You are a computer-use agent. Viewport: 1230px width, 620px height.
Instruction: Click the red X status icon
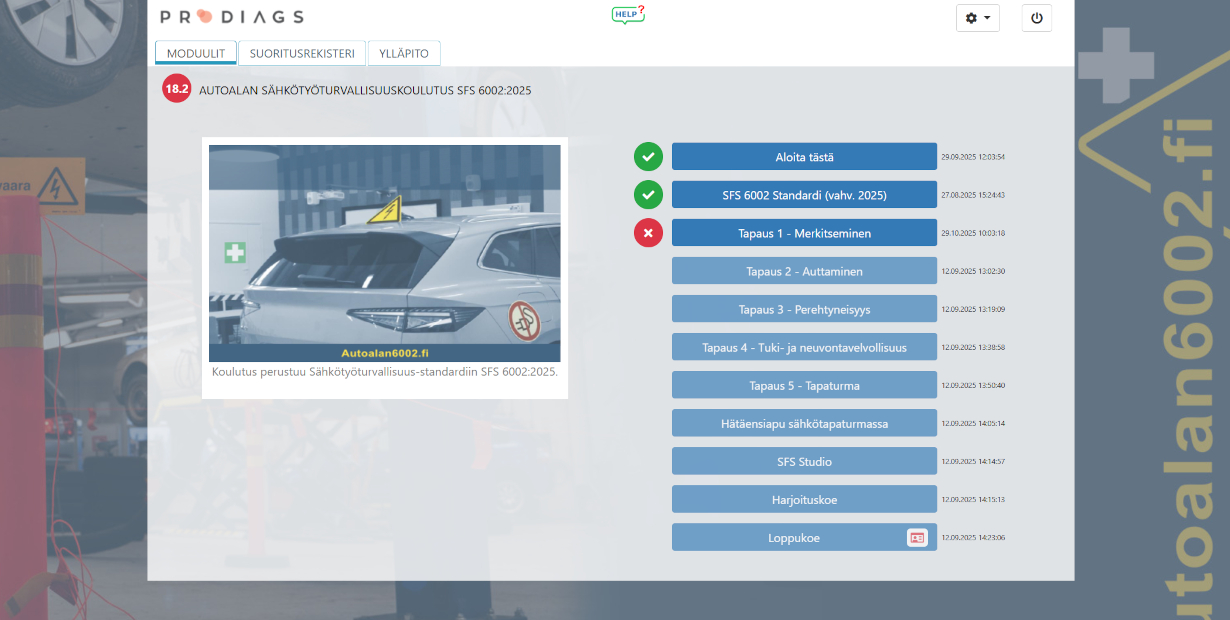(x=649, y=233)
